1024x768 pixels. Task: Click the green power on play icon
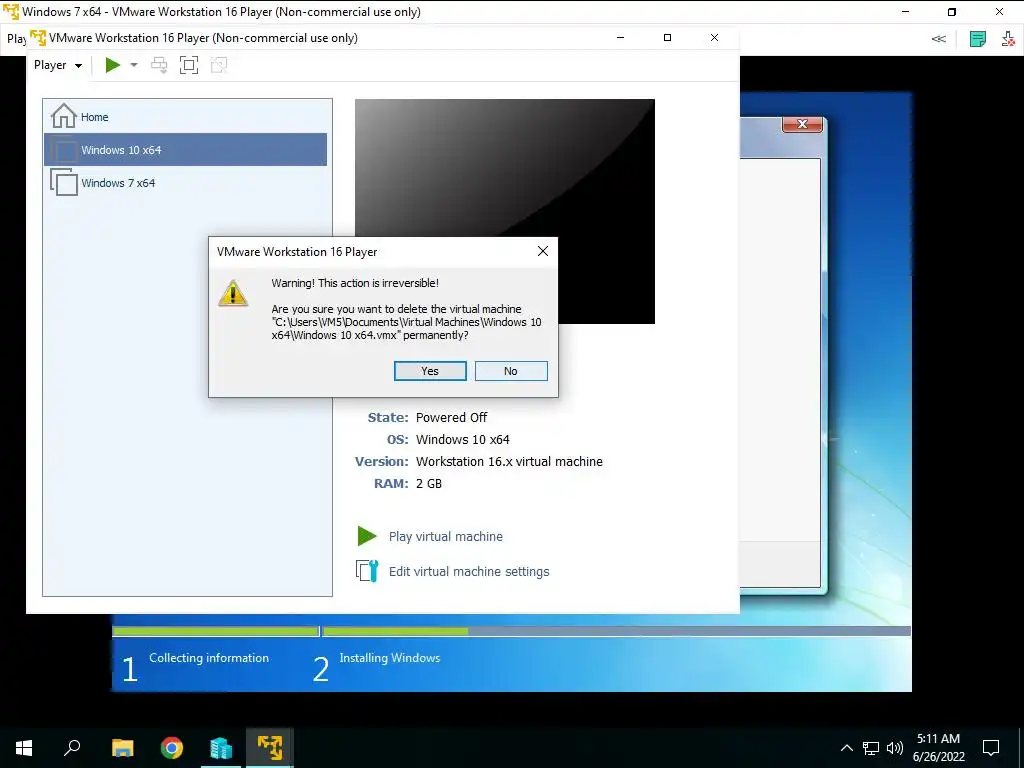113,65
